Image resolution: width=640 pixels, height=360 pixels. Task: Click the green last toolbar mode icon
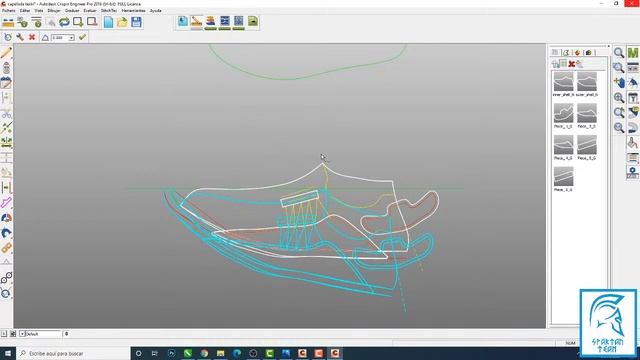tap(253, 22)
